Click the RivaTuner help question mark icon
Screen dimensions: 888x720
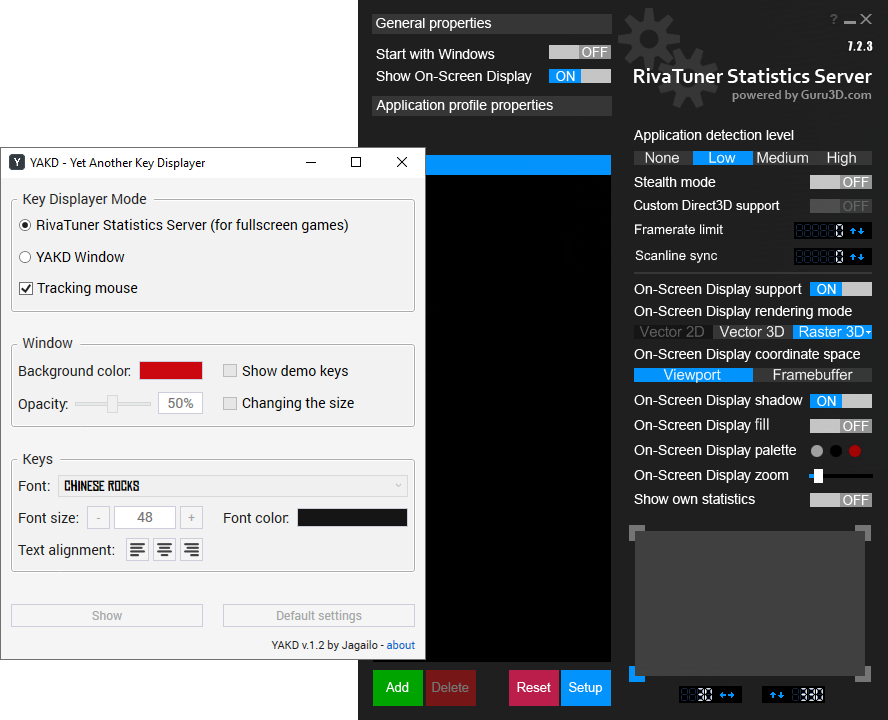[834, 20]
